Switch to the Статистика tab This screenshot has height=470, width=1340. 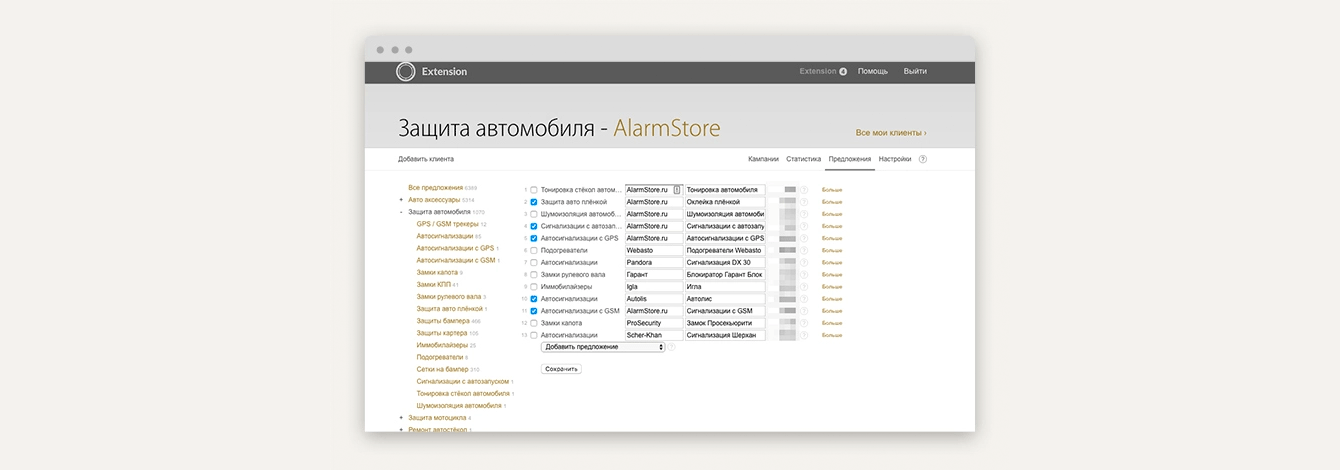coord(803,159)
